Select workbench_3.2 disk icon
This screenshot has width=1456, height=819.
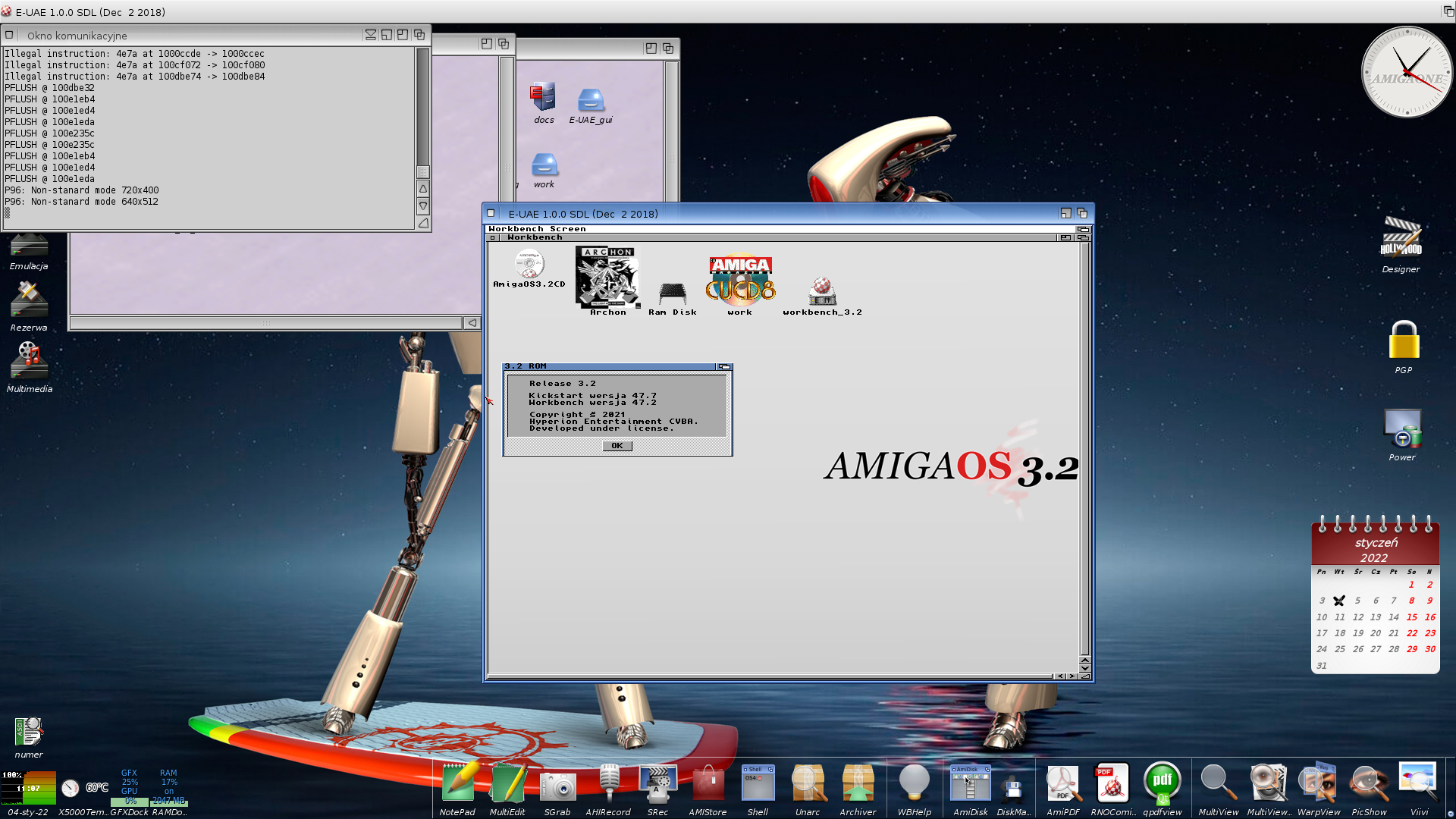click(x=822, y=291)
